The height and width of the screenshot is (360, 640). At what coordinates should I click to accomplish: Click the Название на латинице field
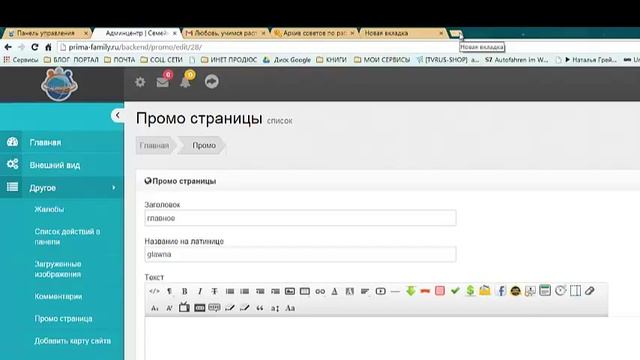tap(300, 254)
